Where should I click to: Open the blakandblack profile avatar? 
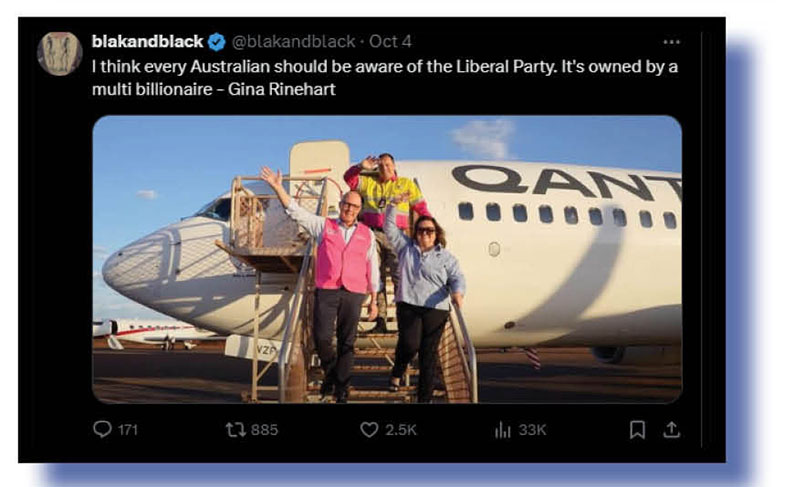(60, 54)
